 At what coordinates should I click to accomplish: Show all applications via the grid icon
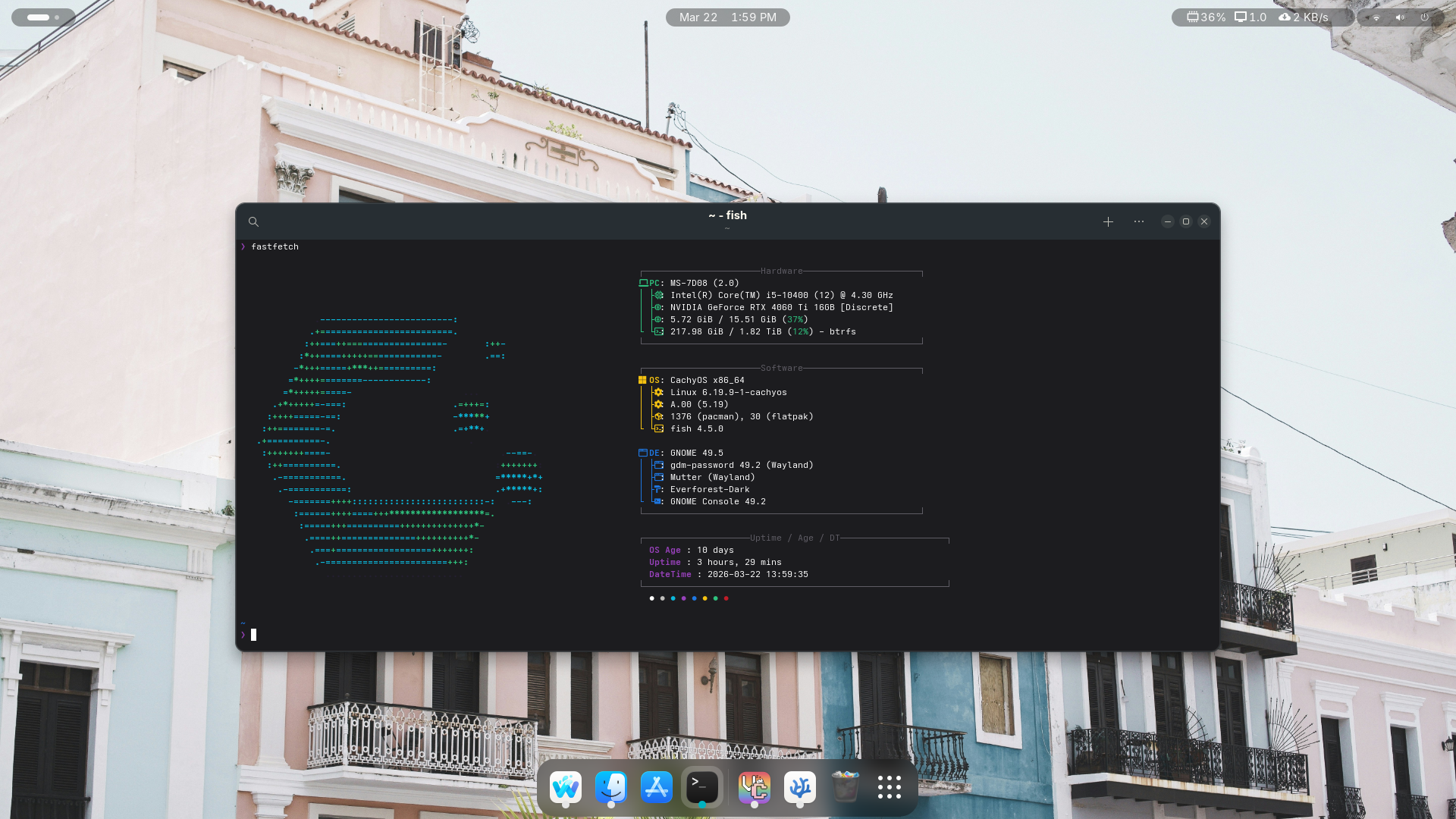click(x=888, y=787)
